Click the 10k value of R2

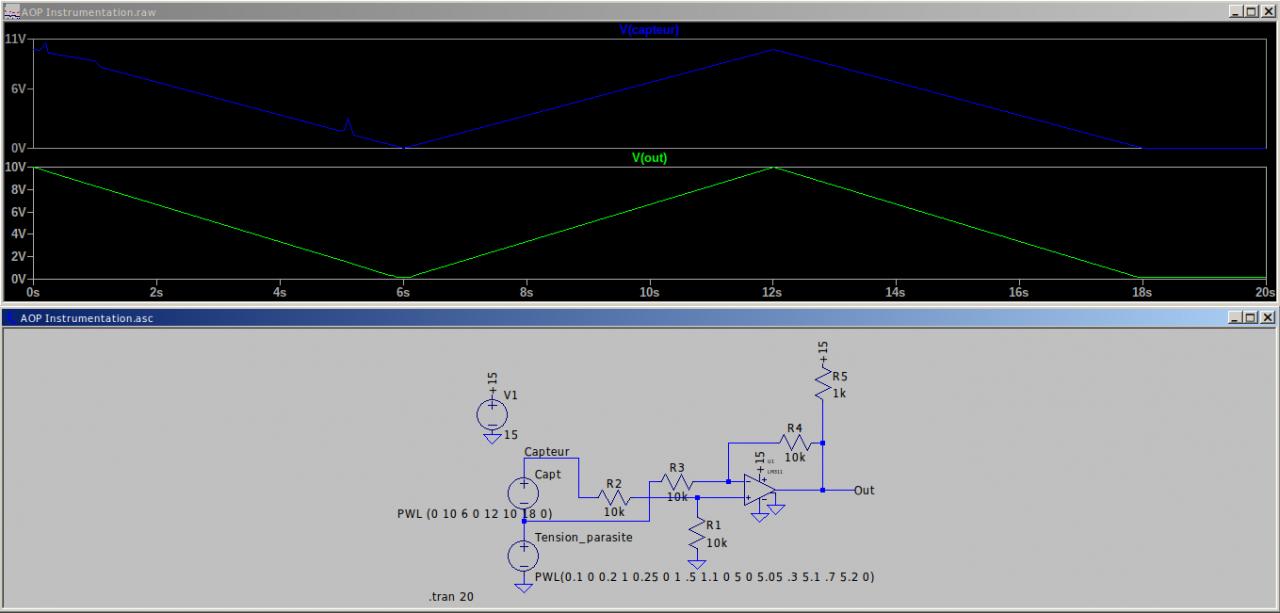(614, 512)
